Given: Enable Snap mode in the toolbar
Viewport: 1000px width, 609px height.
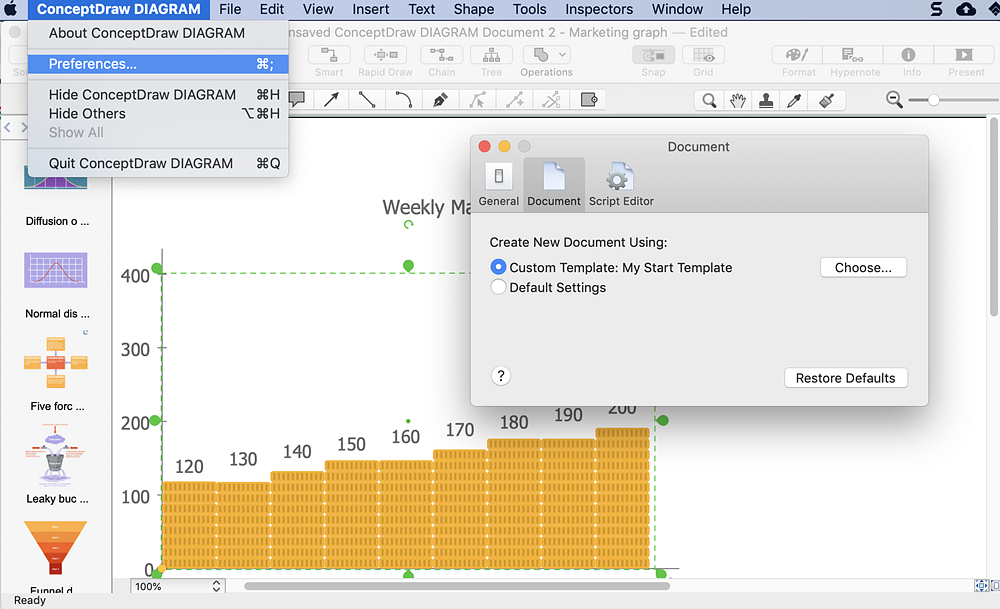Looking at the screenshot, I should tap(653, 60).
